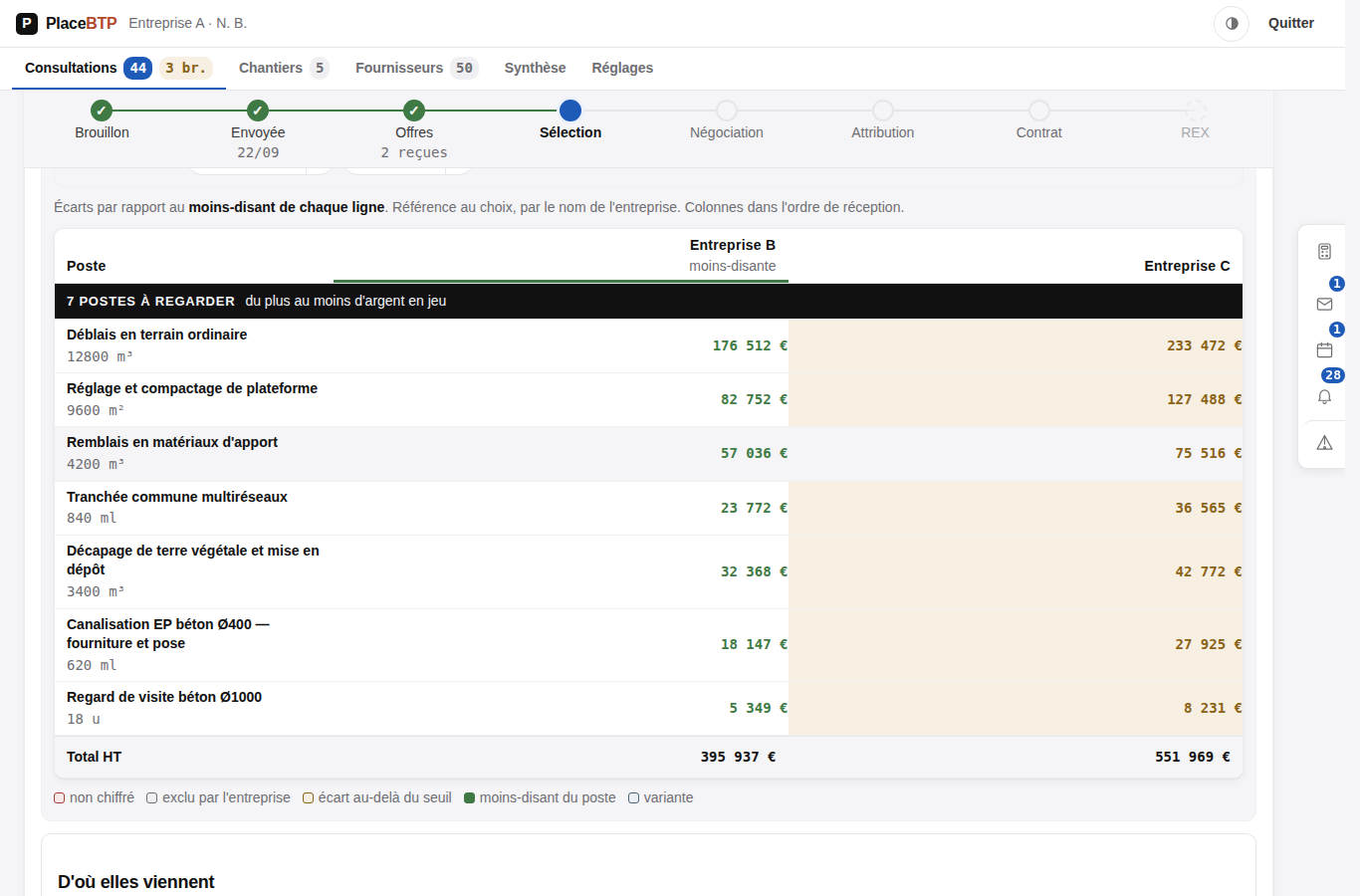Open the Contrat step circle
The height and width of the screenshot is (896, 1360).
[1039, 111]
